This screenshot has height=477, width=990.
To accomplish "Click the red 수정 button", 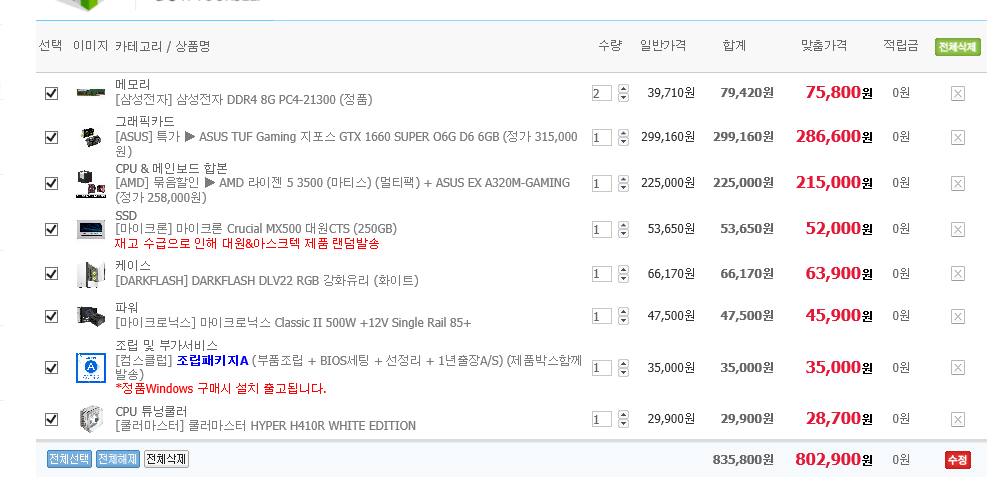I will [x=957, y=460].
